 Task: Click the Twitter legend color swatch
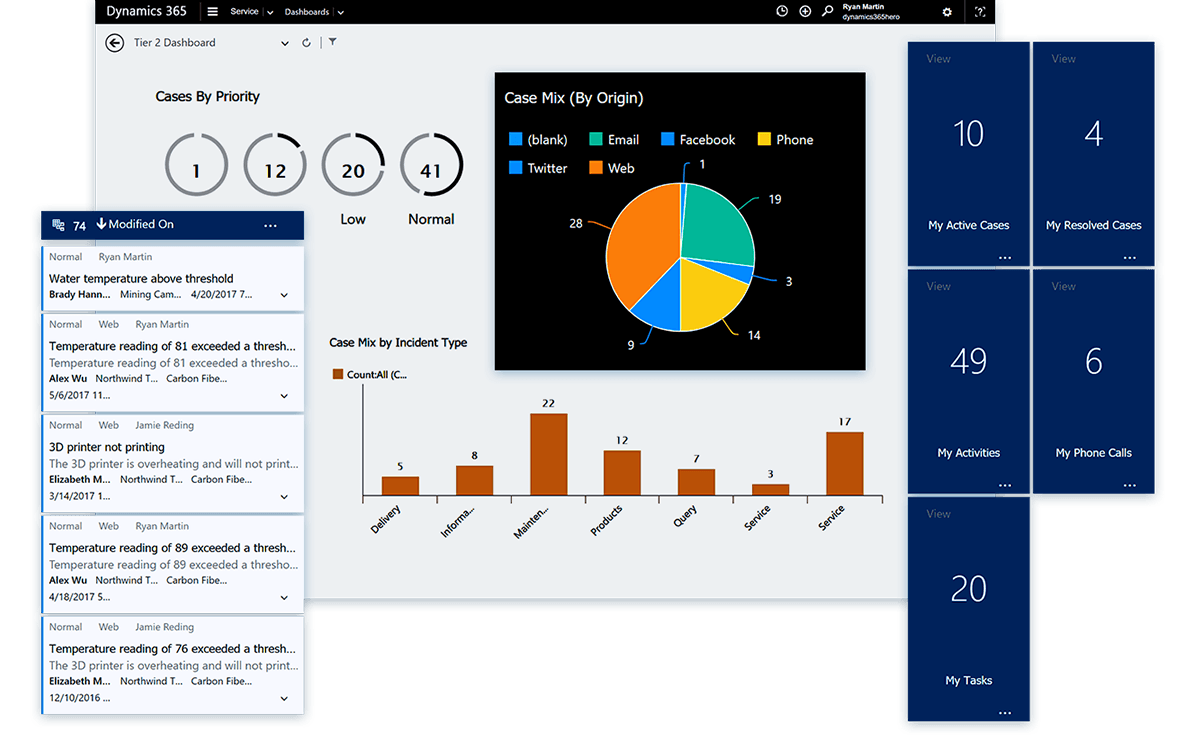coord(516,167)
